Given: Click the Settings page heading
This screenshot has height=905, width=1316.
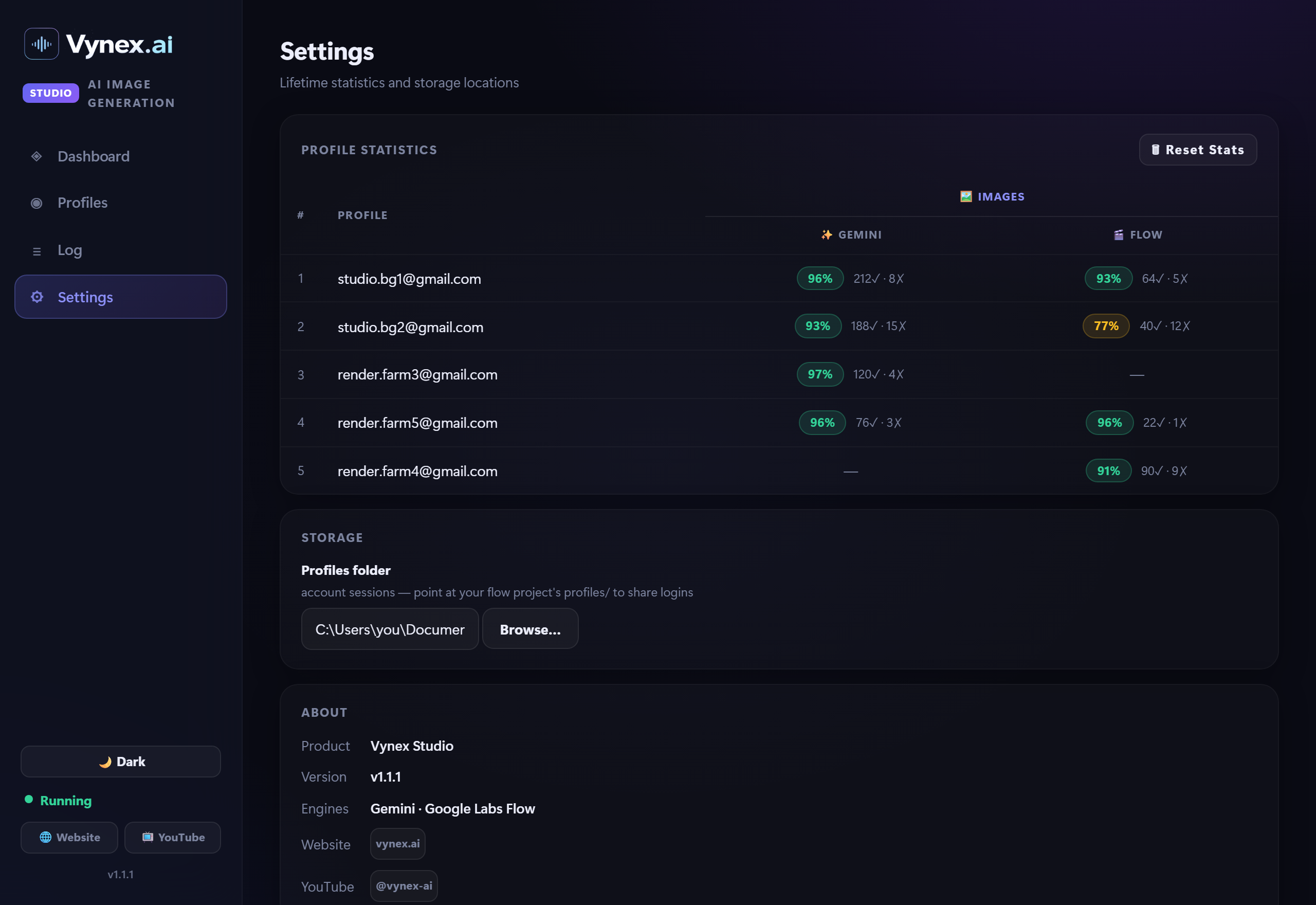Looking at the screenshot, I should [x=327, y=51].
